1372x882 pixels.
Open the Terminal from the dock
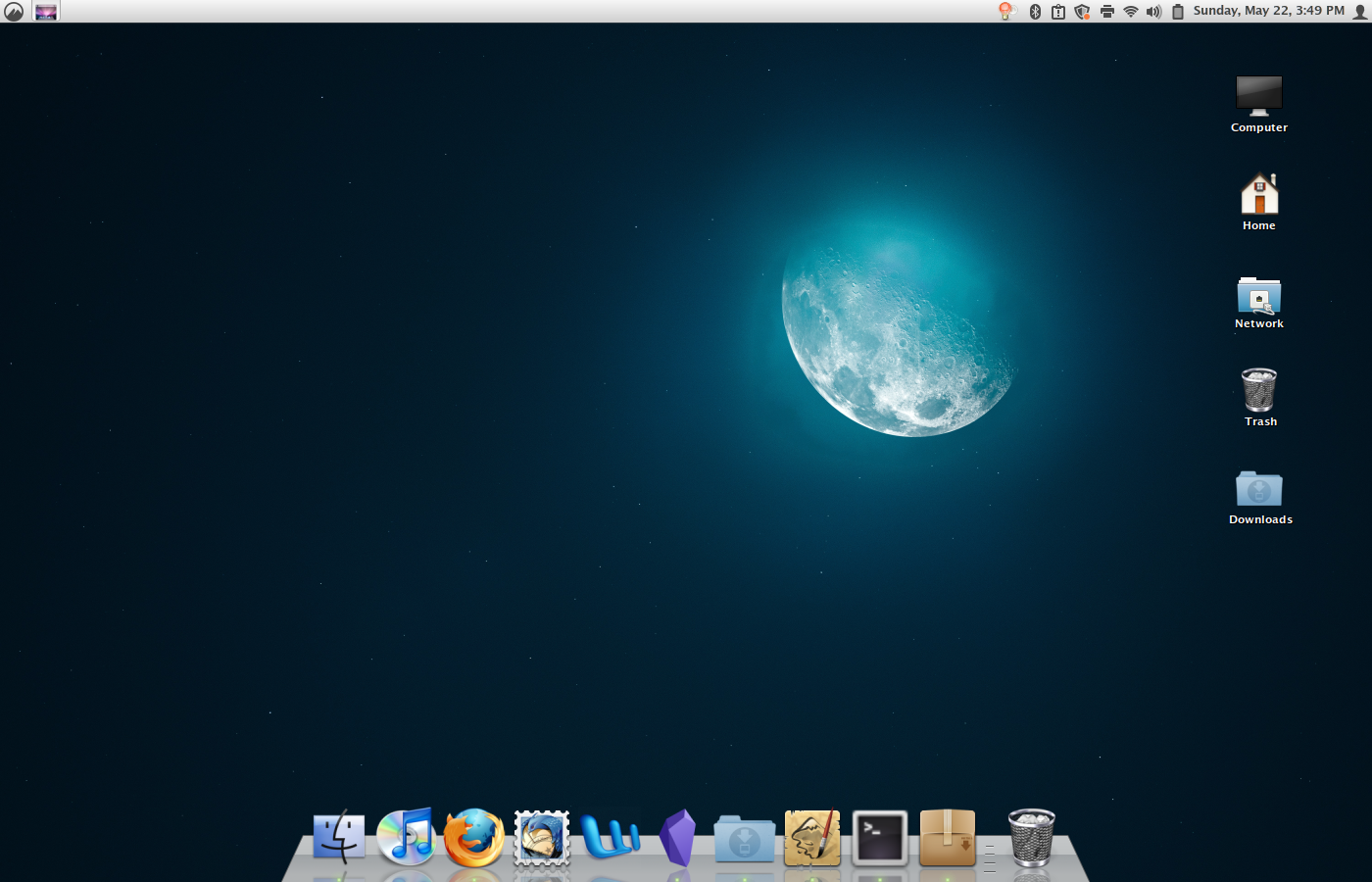click(880, 838)
